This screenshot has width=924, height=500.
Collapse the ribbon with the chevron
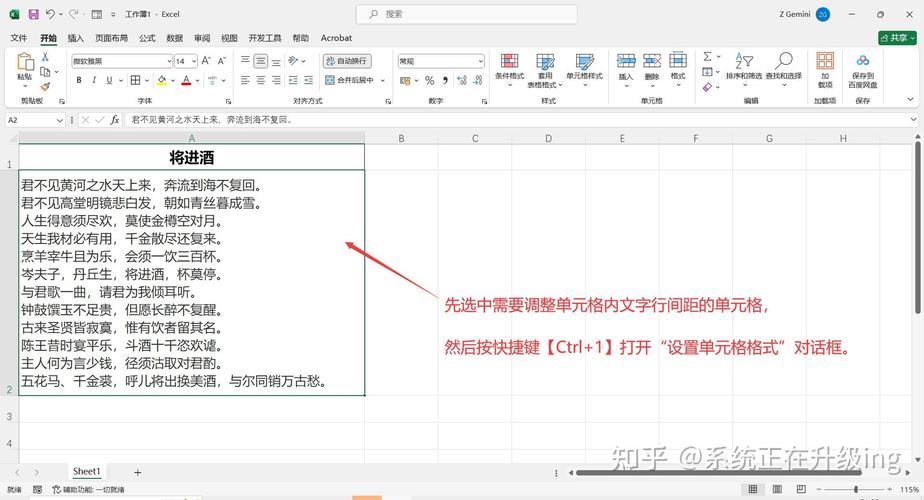click(x=910, y=100)
